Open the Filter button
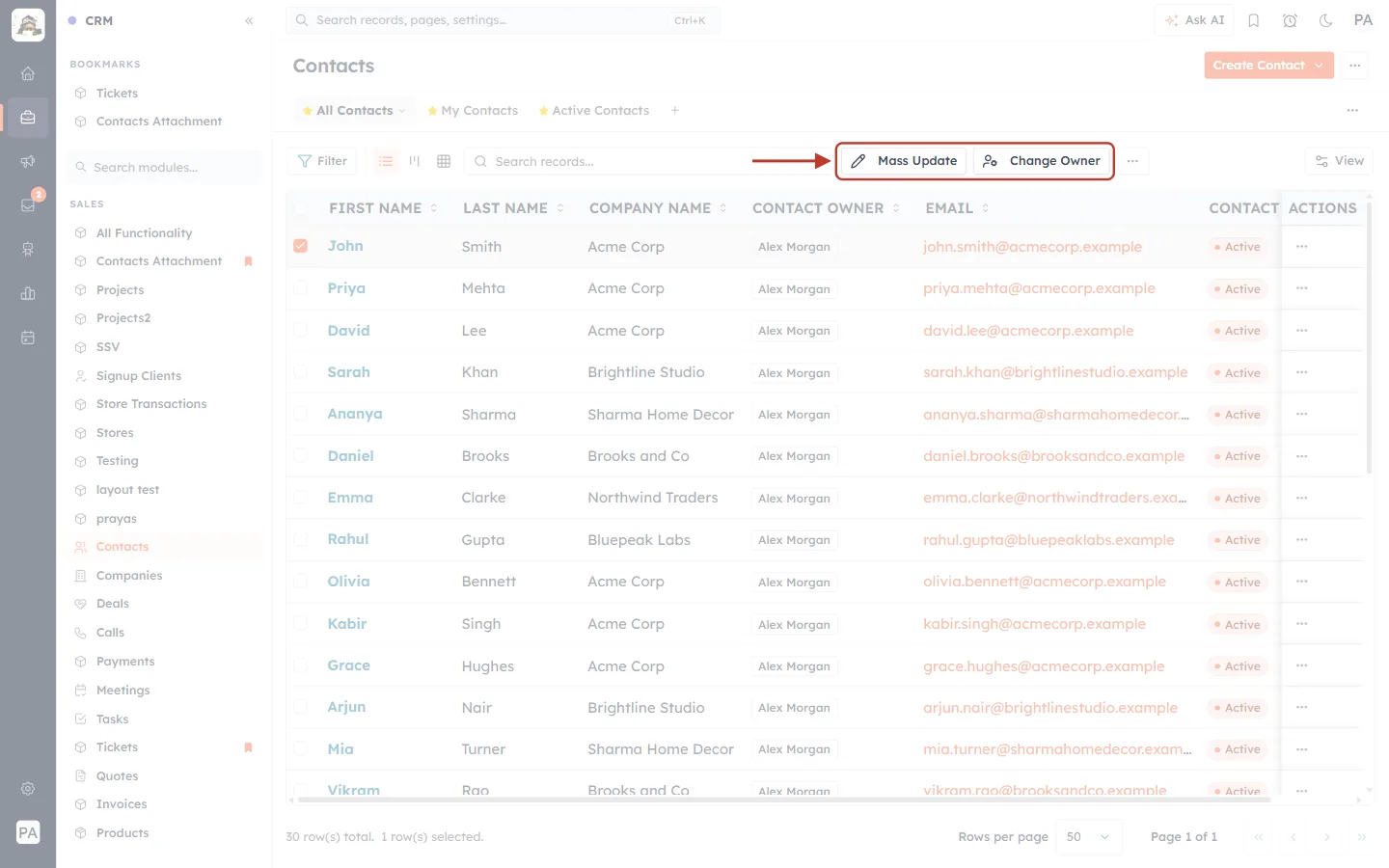This screenshot has width=1389, height=868. click(322, 161)
